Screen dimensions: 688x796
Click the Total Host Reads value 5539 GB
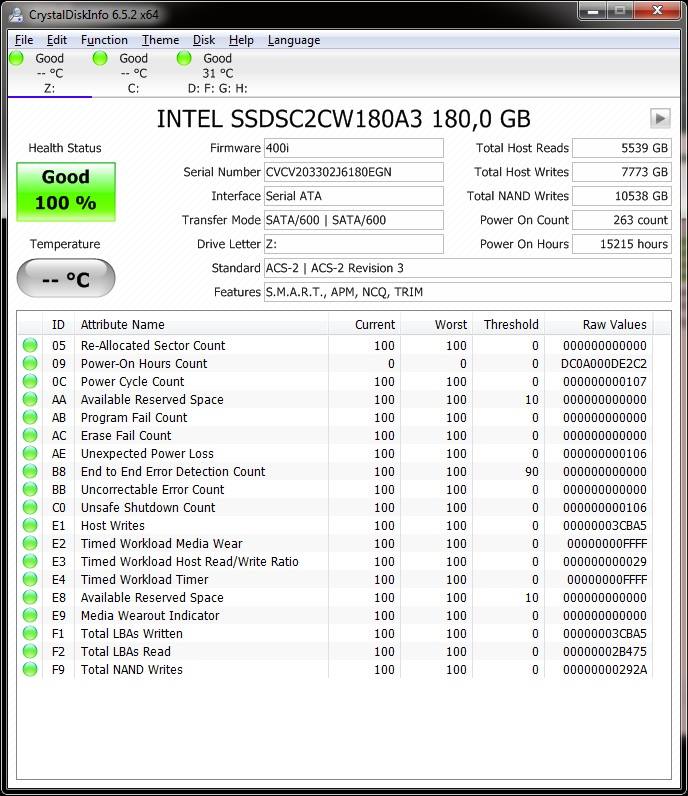click(622, 148)
